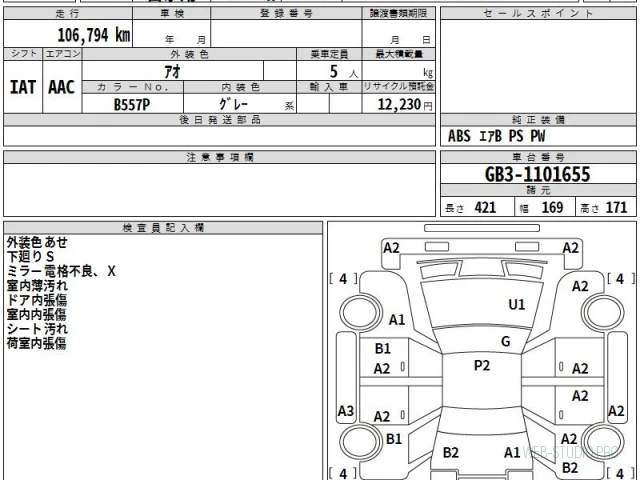Image resolution: width=640 pixels, height=480 pixels.
Task: Select the セールスポイント header
Action: 538,13
